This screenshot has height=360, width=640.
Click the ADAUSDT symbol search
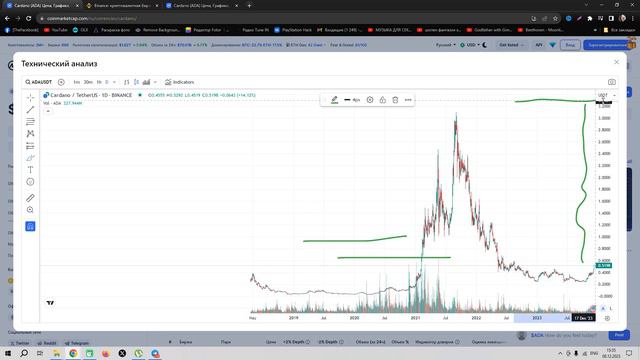pyautogui.click(x=39, y=82)
